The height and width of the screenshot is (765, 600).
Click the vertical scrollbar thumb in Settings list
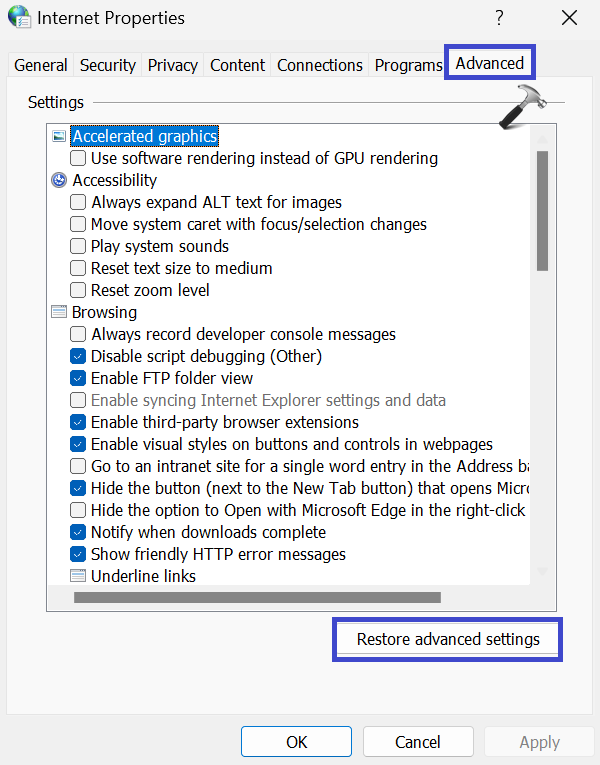[542, 210]
